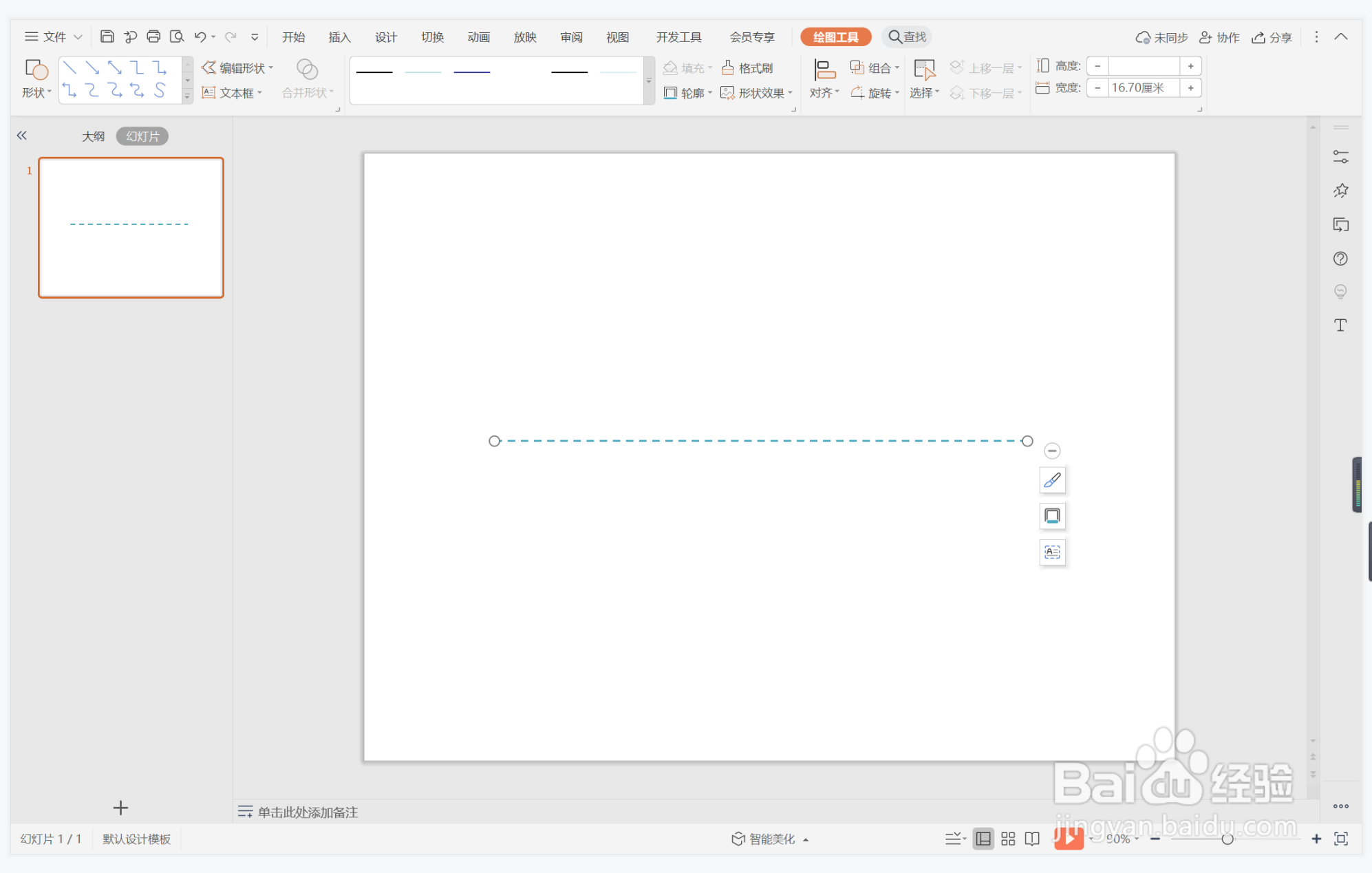Click the 分享 share button
The image size is (1372, 873).
pyautogui.click(x=1272, y=37)
